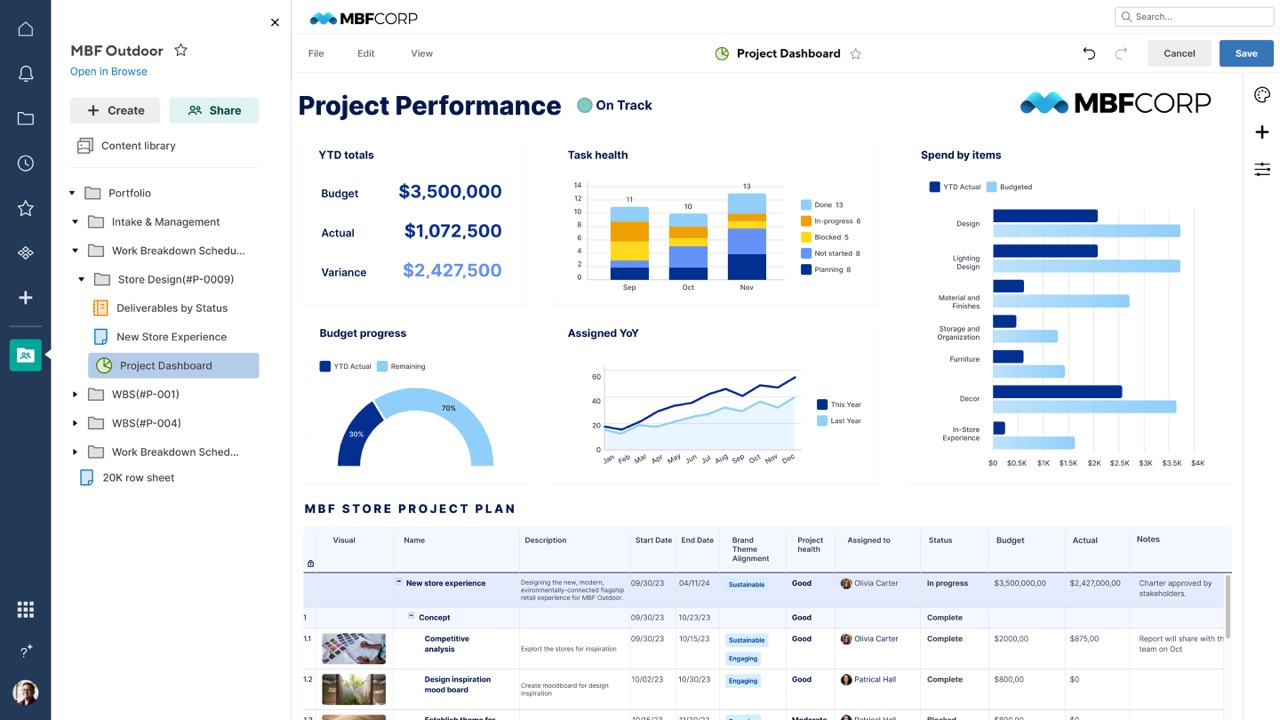Open favorites via the sidebar star icon
The image size is (1280, 720).
coord(25,207)
